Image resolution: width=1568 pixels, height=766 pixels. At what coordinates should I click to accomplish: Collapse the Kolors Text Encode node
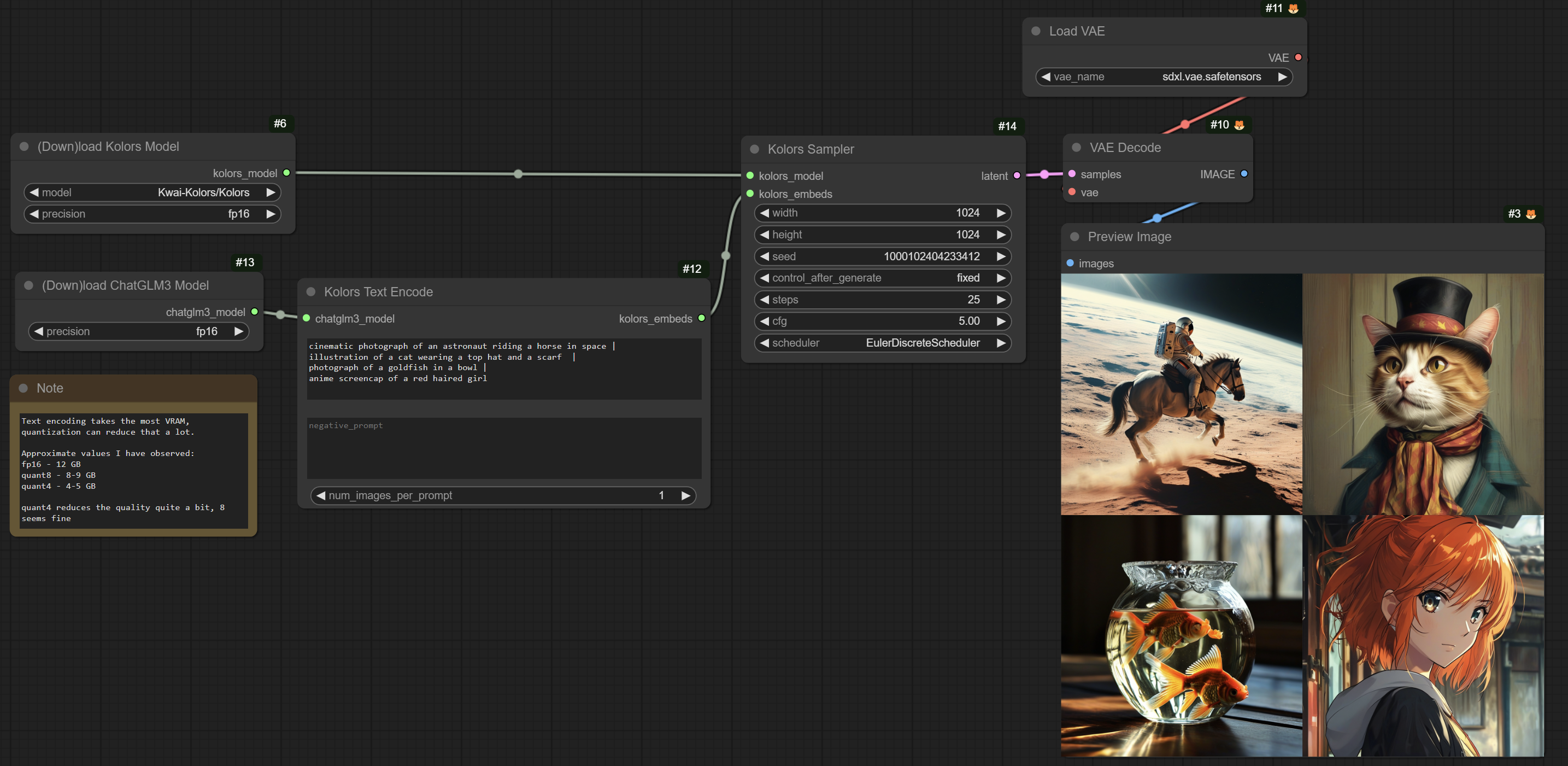(x=311, y=291)
